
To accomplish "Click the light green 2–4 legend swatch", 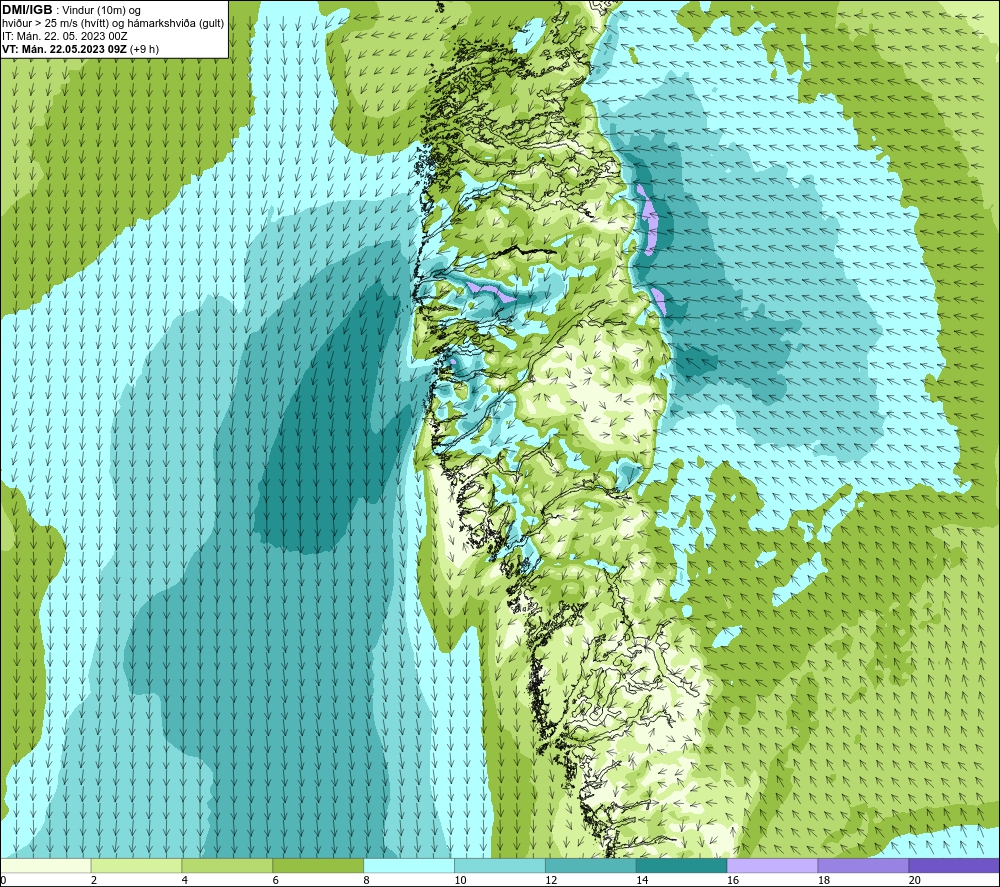I will [x=136, y=866].
